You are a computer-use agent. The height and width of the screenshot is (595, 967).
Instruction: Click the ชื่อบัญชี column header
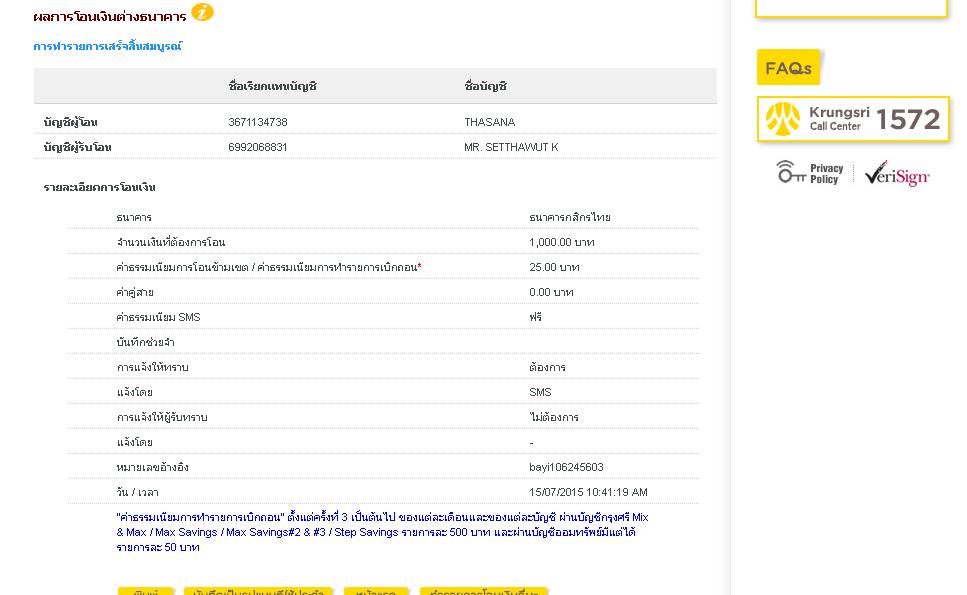point(485,86)
